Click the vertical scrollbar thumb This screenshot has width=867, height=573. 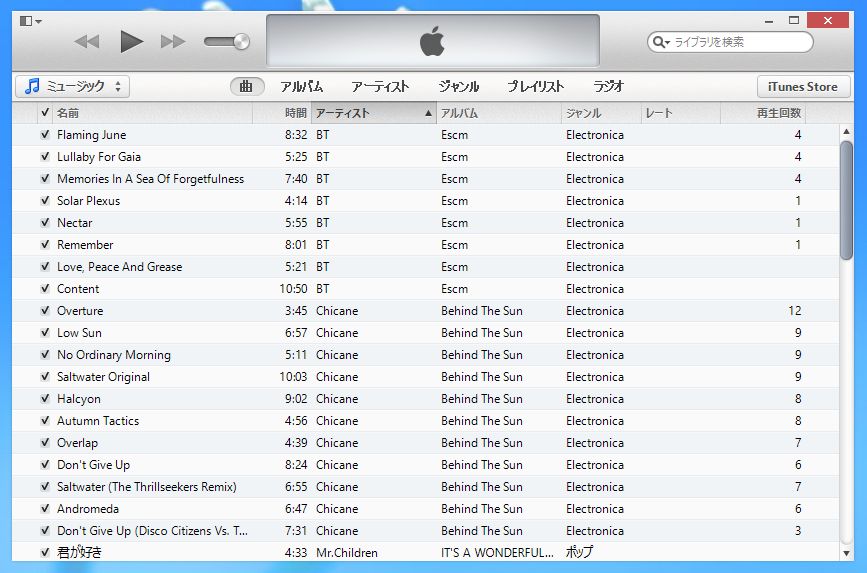846,200
